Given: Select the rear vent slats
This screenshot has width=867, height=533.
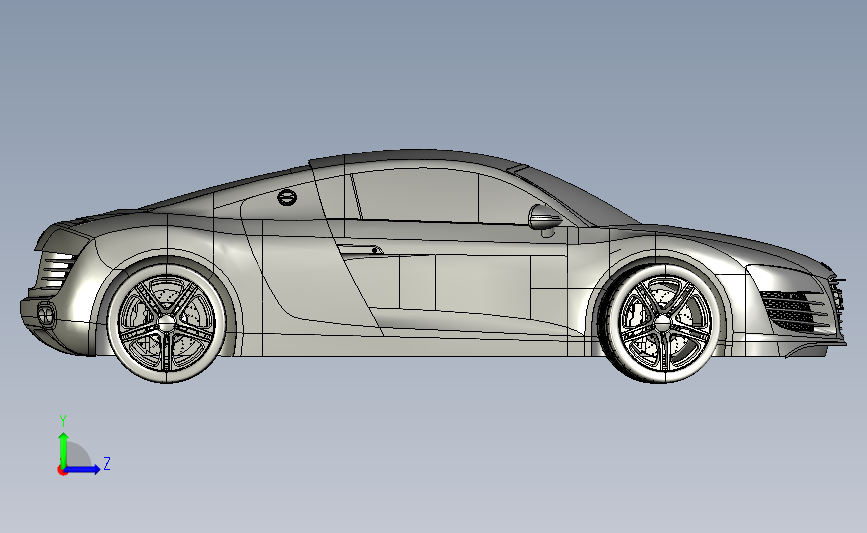Looking at the screenshot, I should tap(57, 270).
